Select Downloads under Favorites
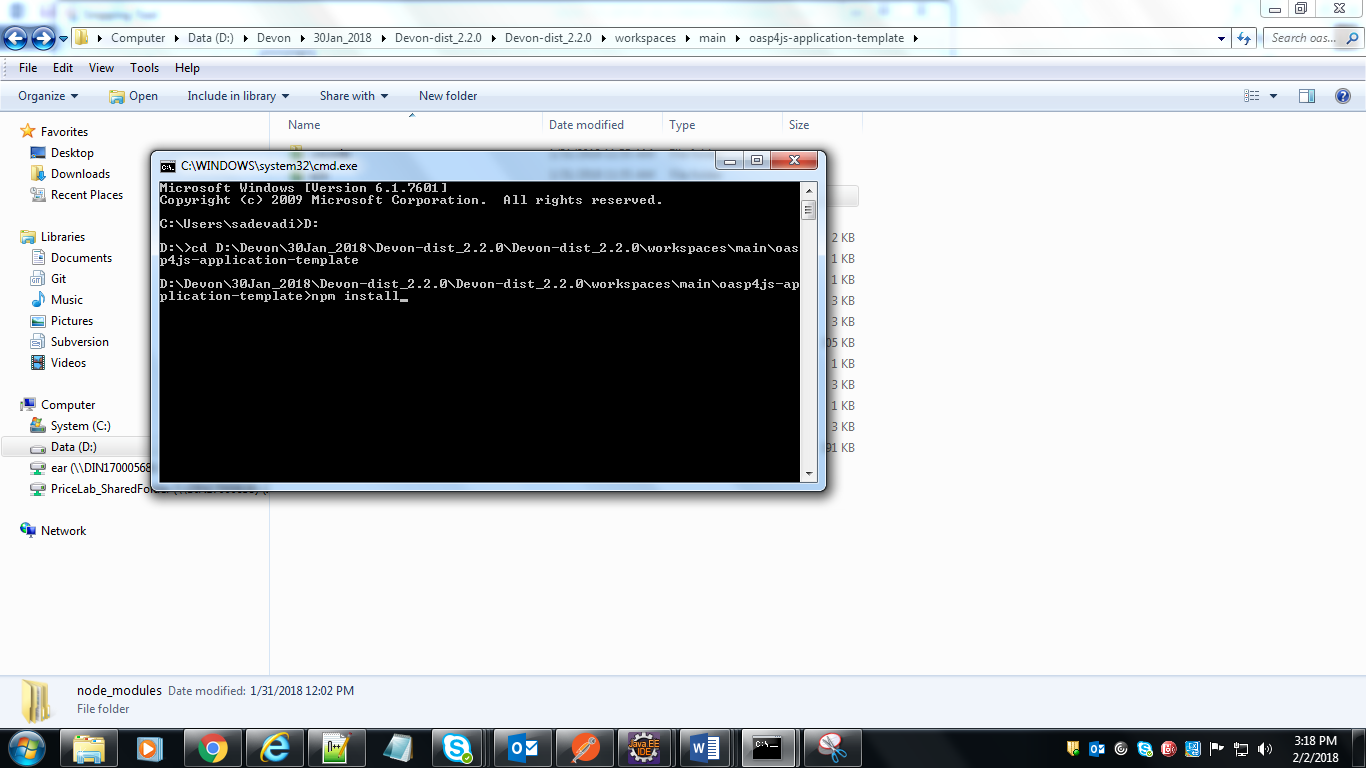This screenshot has height=768, width=1366. [80, 174]
